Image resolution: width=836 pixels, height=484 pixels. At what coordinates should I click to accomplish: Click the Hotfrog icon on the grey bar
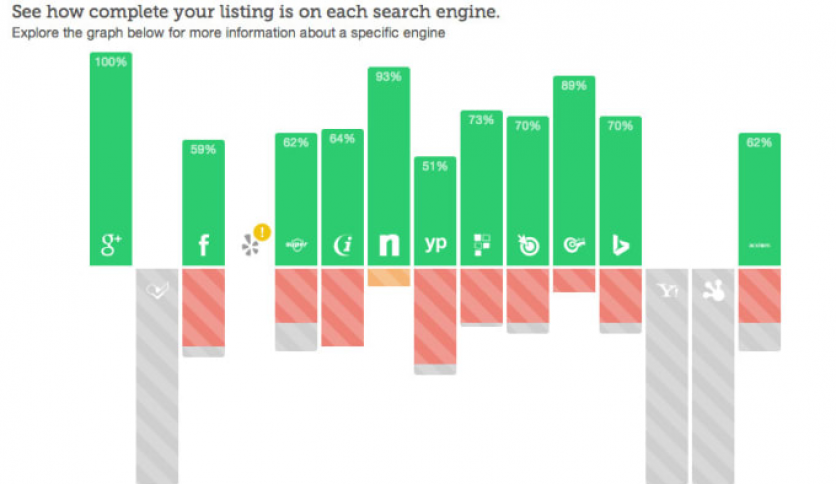point(713,291)
